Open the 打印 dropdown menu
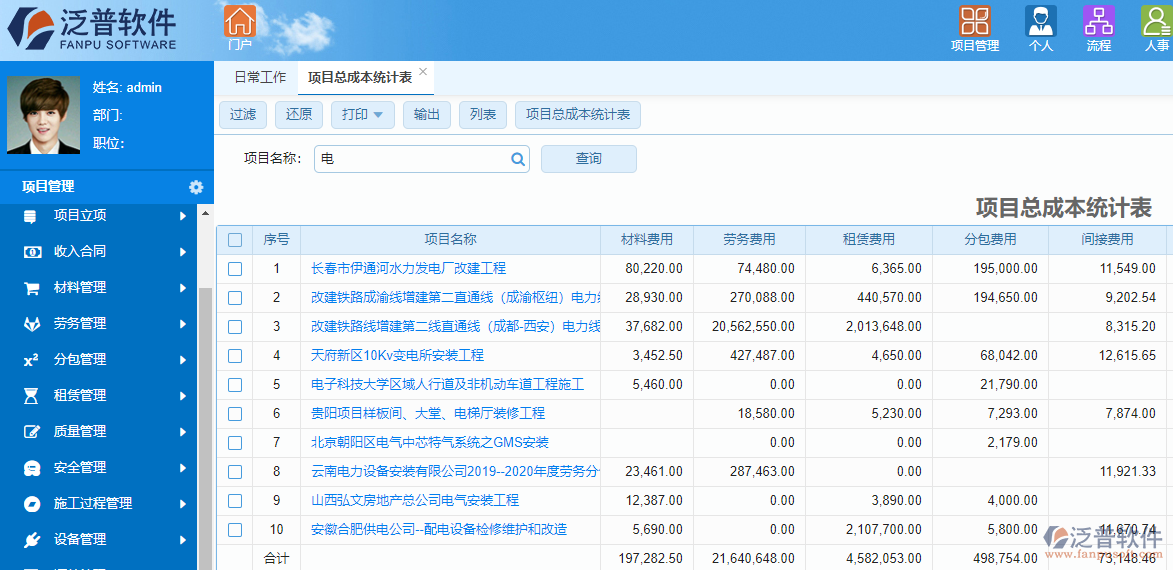 [361, 115]
